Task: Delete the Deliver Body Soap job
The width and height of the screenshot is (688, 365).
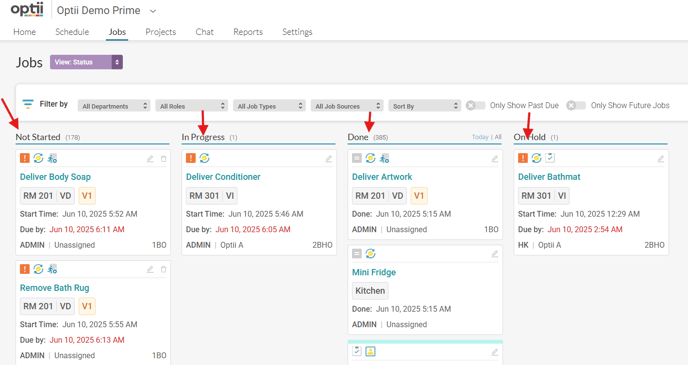Action: click(163, 159)
